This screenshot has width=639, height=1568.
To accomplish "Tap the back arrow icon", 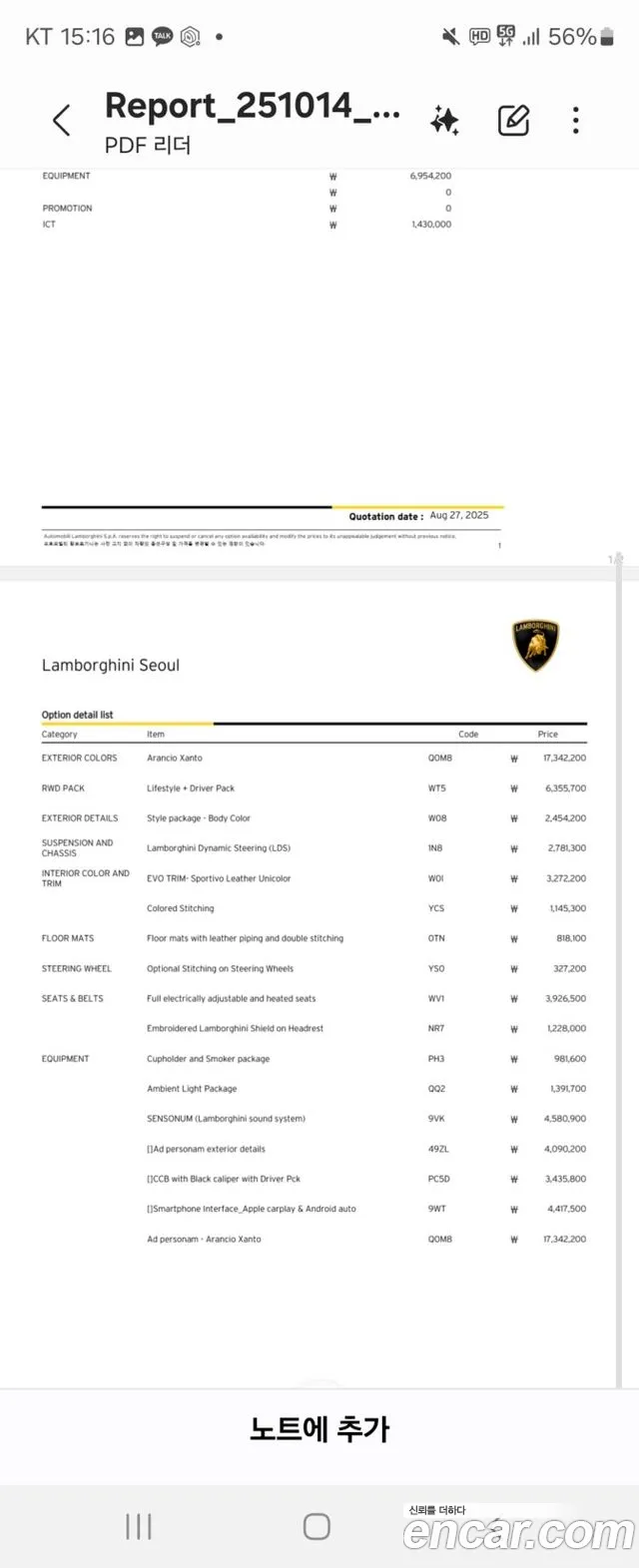I will [62, 121].
